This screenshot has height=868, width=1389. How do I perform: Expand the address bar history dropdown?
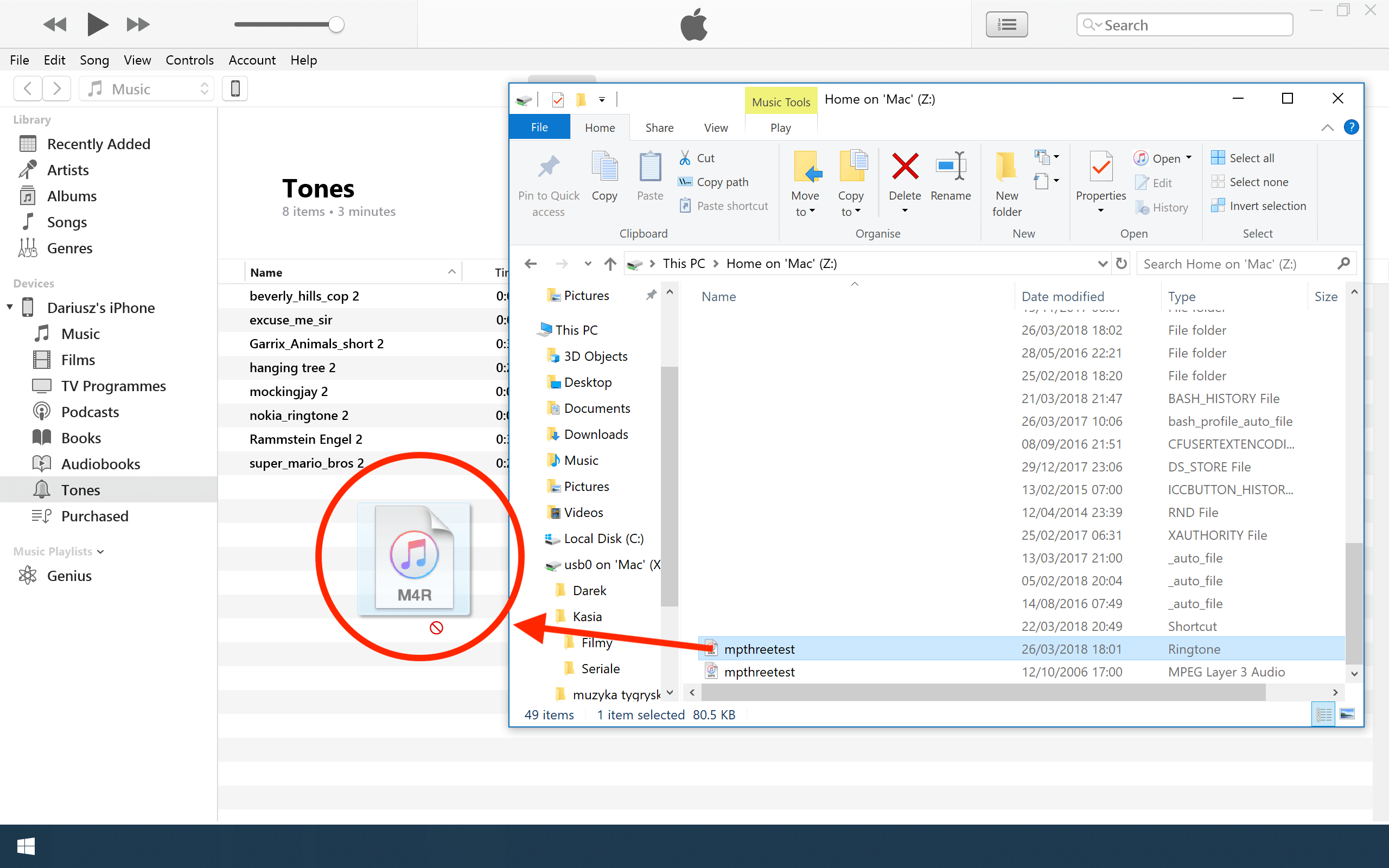tap(1102, 264)
